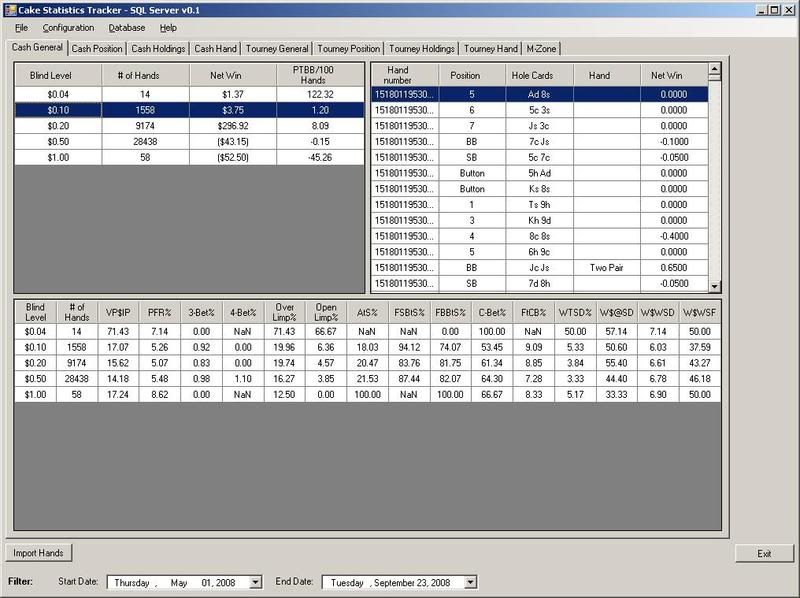Switch to the Cash Hand tab

215,48
